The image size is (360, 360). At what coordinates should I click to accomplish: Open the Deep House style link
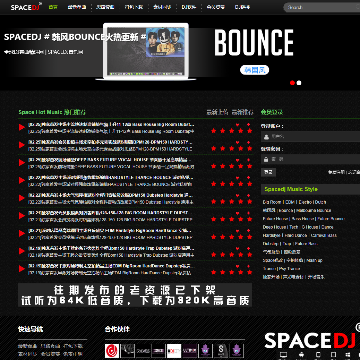pos(275,227)
